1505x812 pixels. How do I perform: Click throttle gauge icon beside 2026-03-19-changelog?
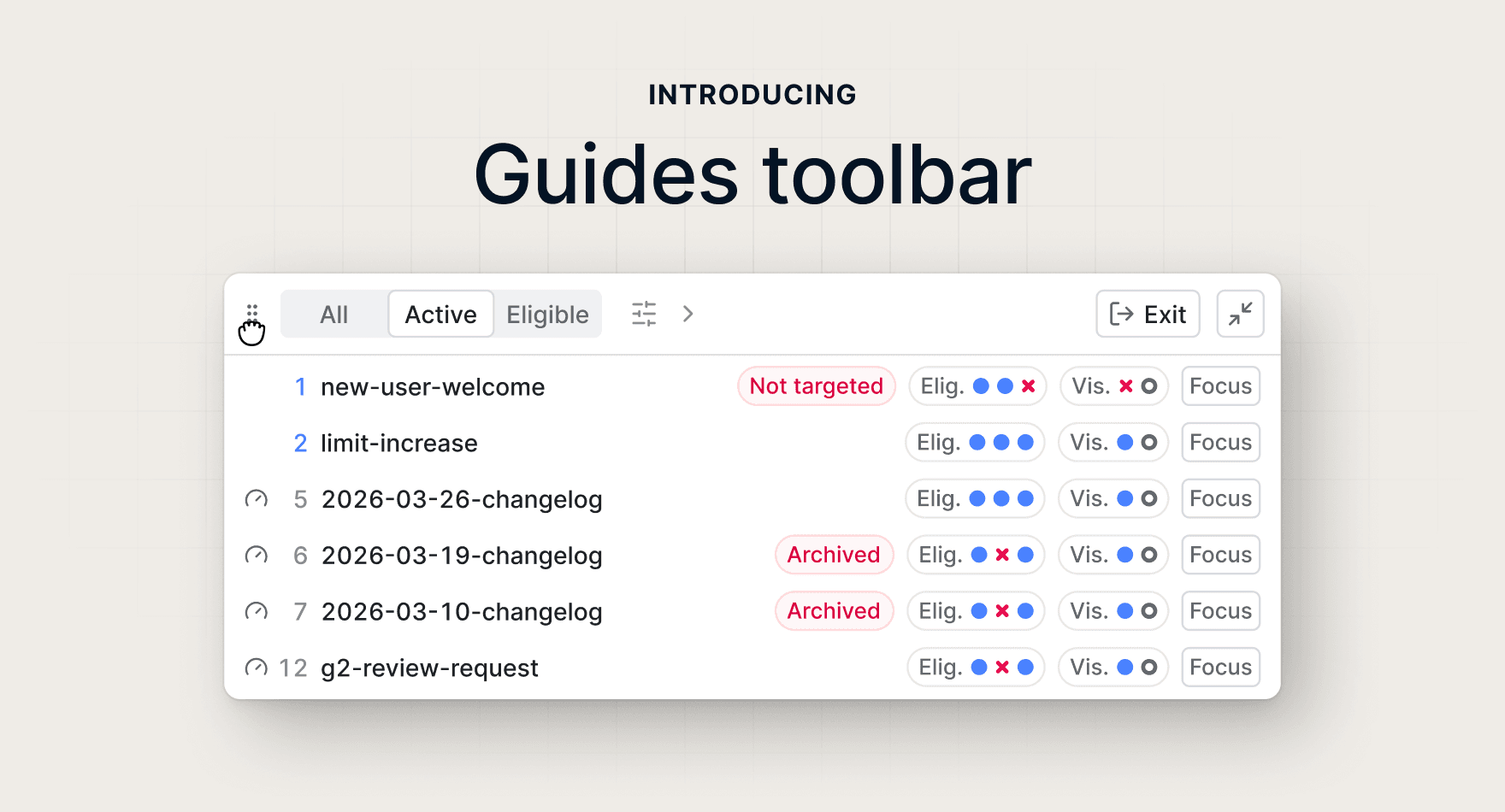pyautogui.click(x=257, y=556)
